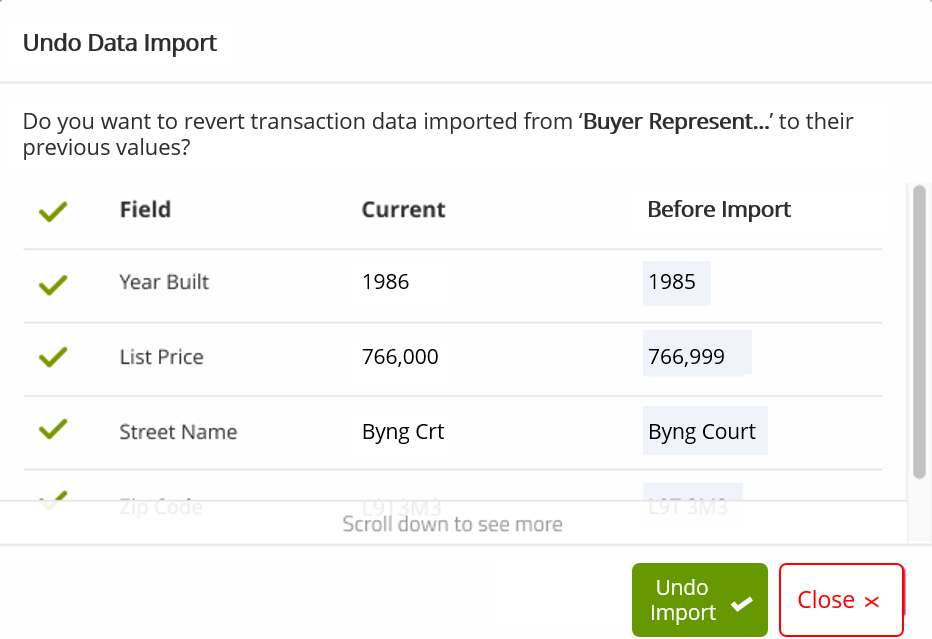
Task: Click the green checkmark in the dimmed bottom row
Action: [52, 500]
